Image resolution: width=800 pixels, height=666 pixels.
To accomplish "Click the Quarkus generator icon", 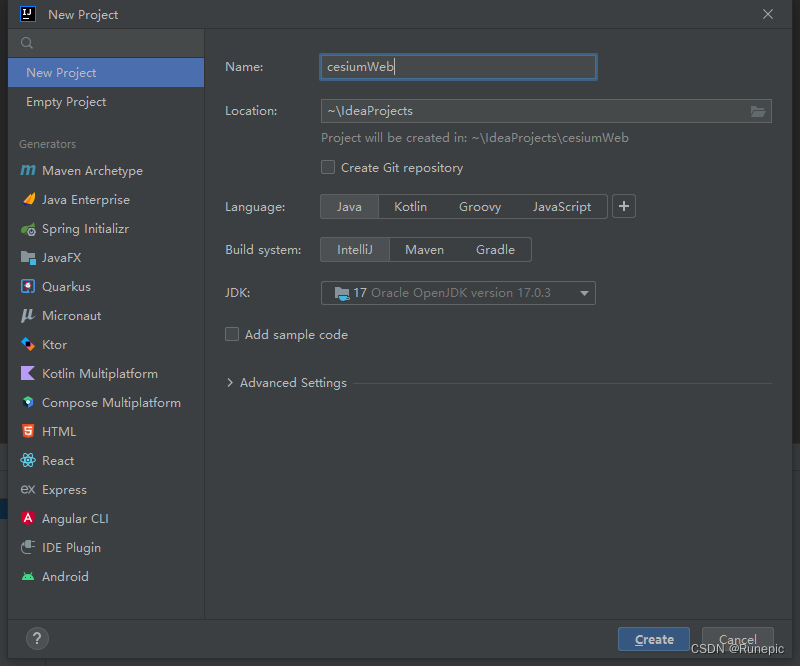I will click(x=28, y=286).
